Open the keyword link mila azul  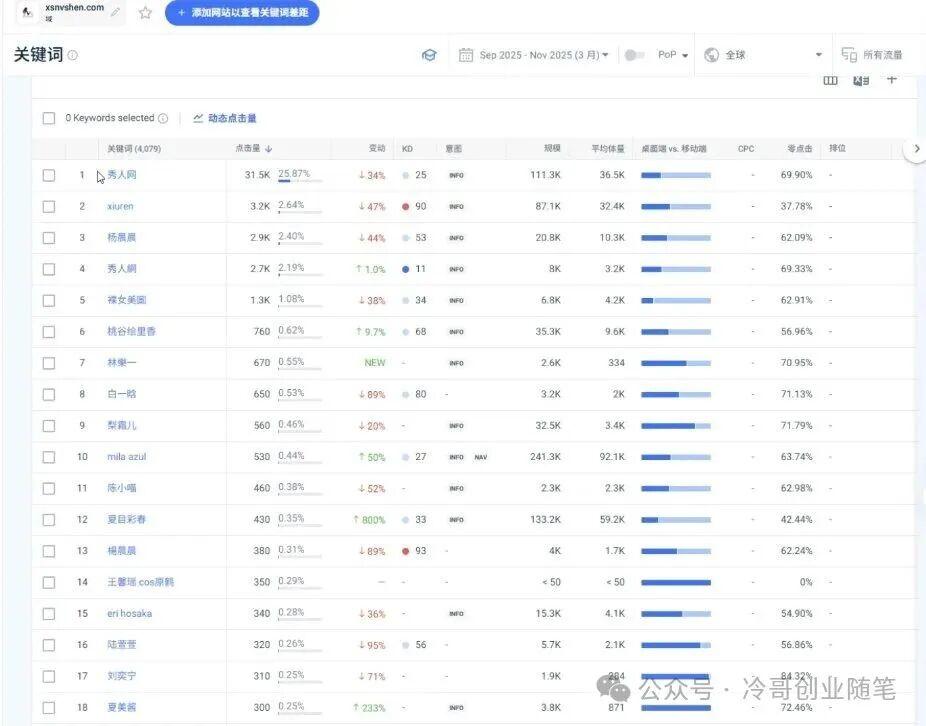click(126, 457)
